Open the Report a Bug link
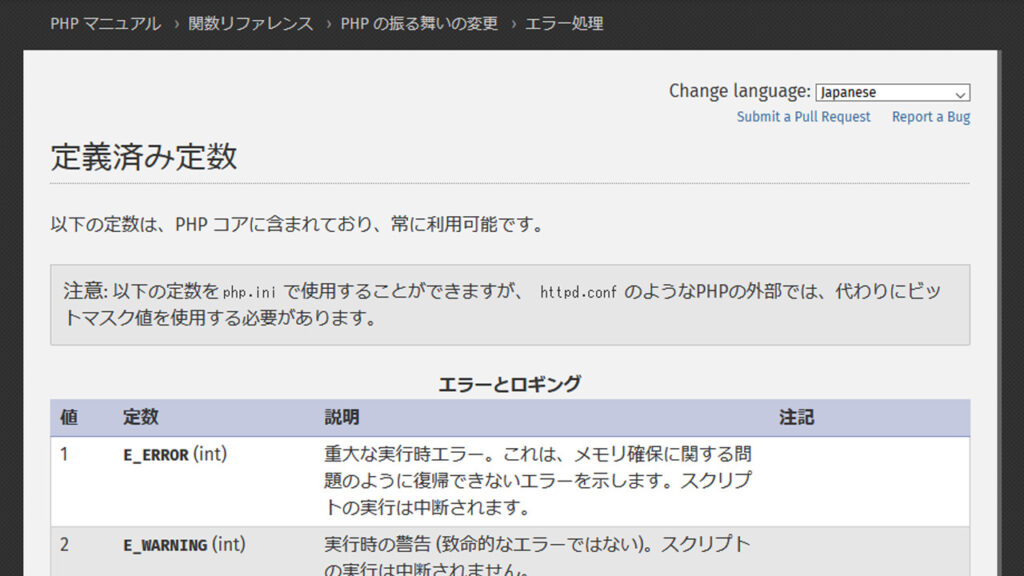This screenshot has height=576, width=1024. pyautogui.click(x=930, y=117)
